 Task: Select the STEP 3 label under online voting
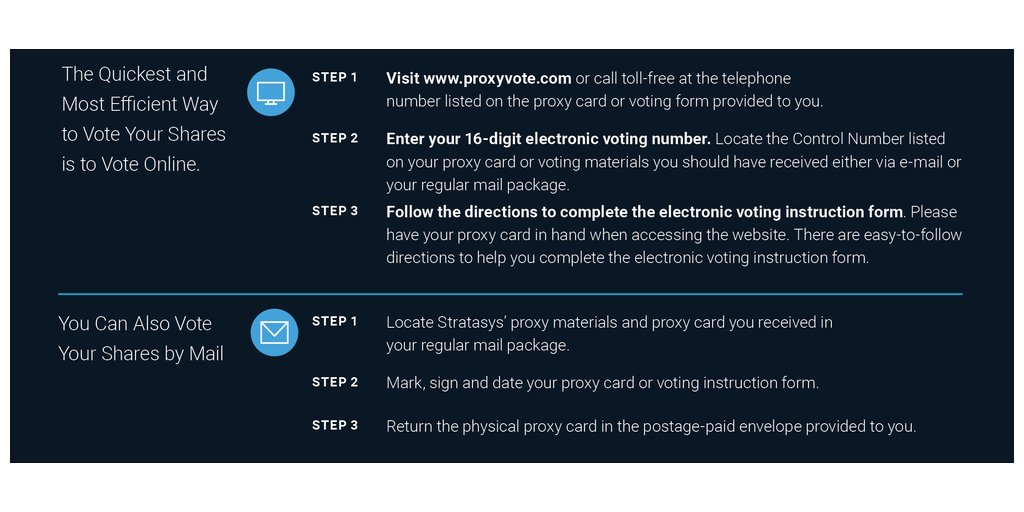pyautogui.click(x=335, y=211)
